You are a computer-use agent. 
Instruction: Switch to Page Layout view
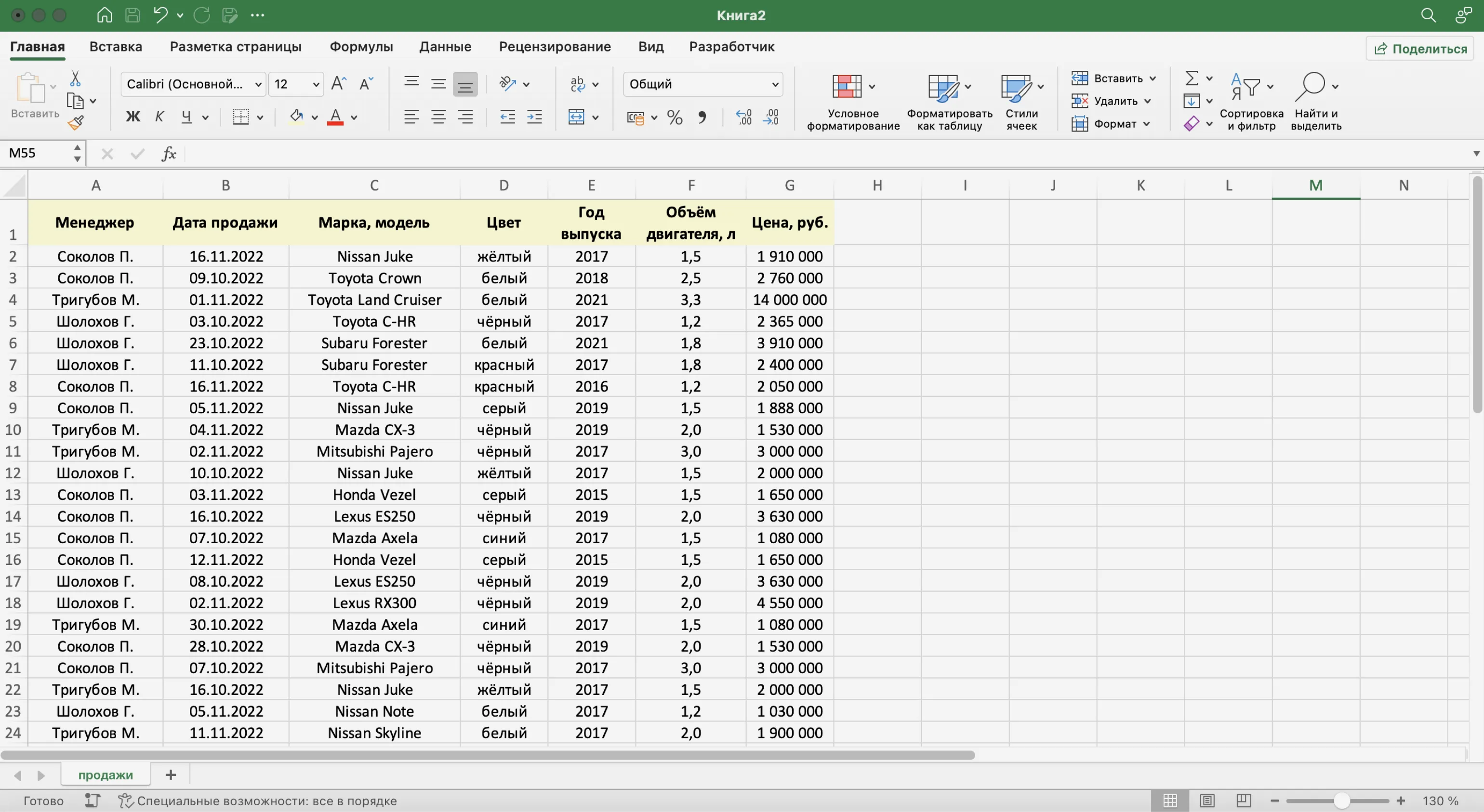click(x=1207, y=800)
